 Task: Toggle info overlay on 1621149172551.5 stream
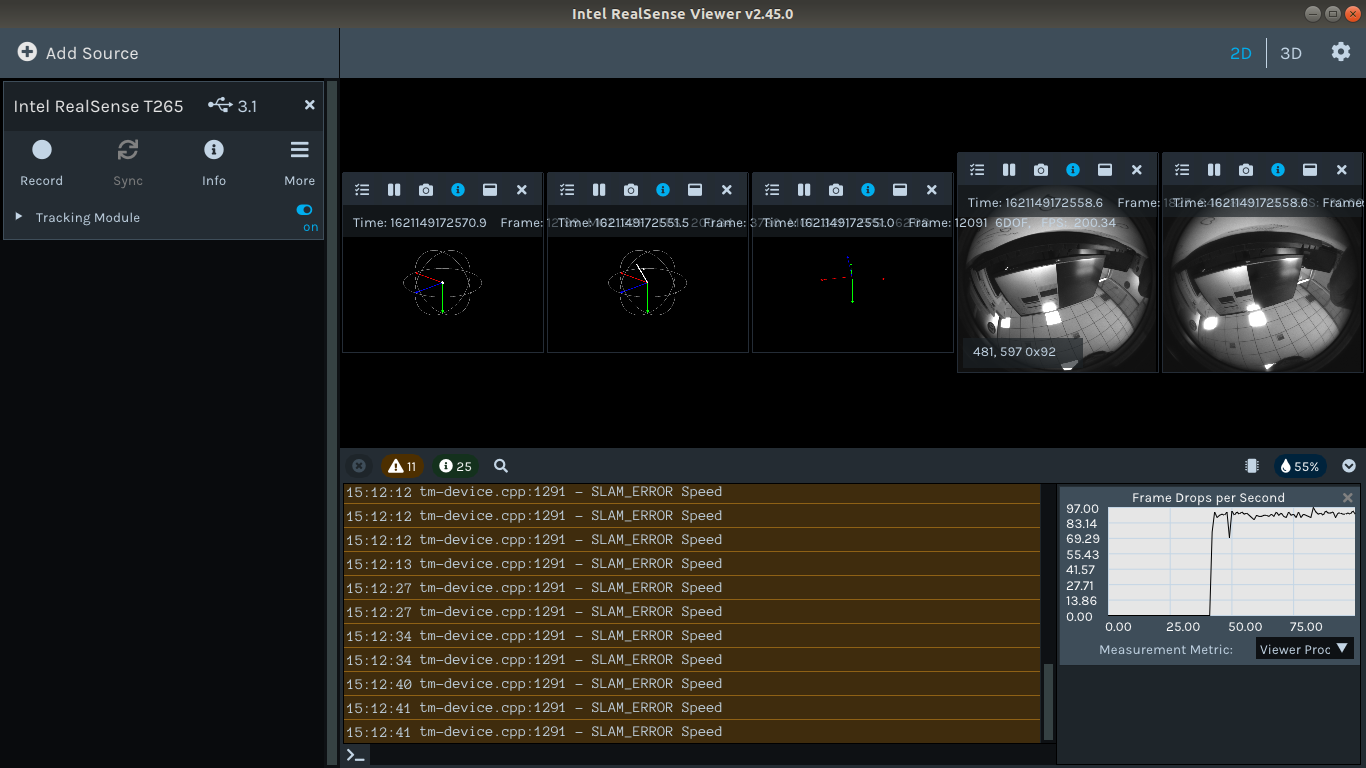[663, 190]
